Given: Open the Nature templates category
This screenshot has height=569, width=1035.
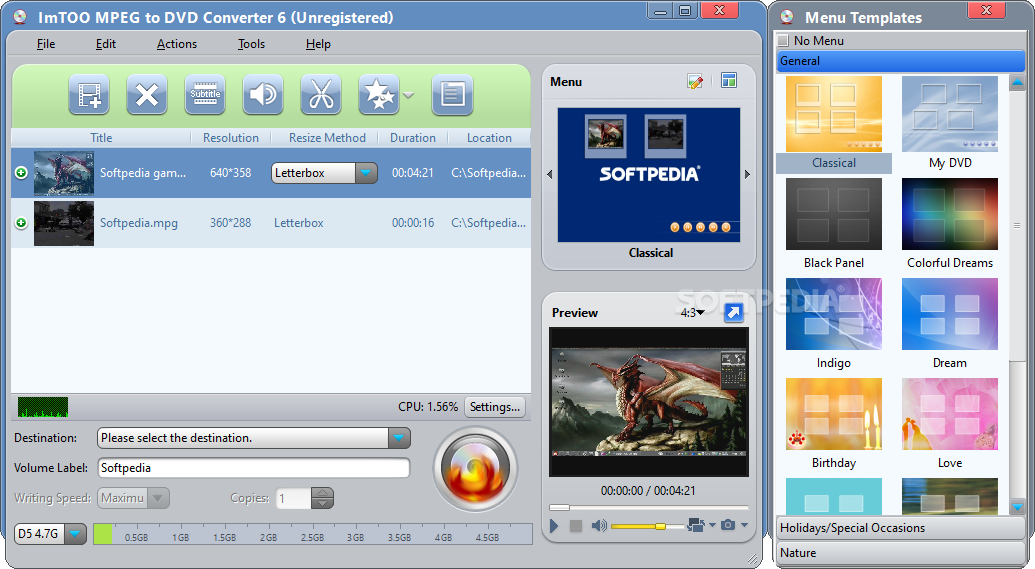Looking at the screenshot, I should click(x=901, y=553).
